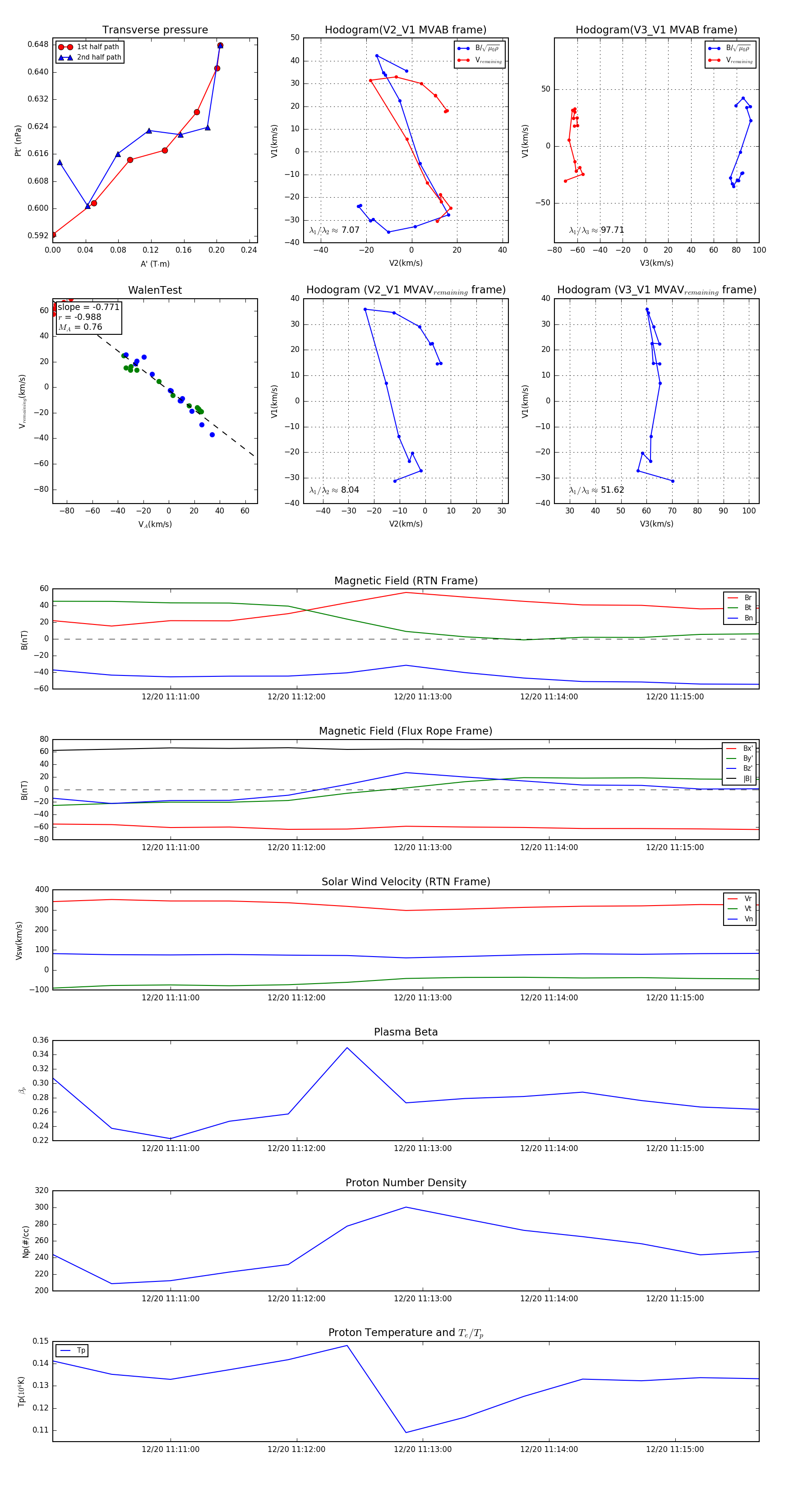
Task: Click the Bt green legend entry
Action: coord(740,607)
